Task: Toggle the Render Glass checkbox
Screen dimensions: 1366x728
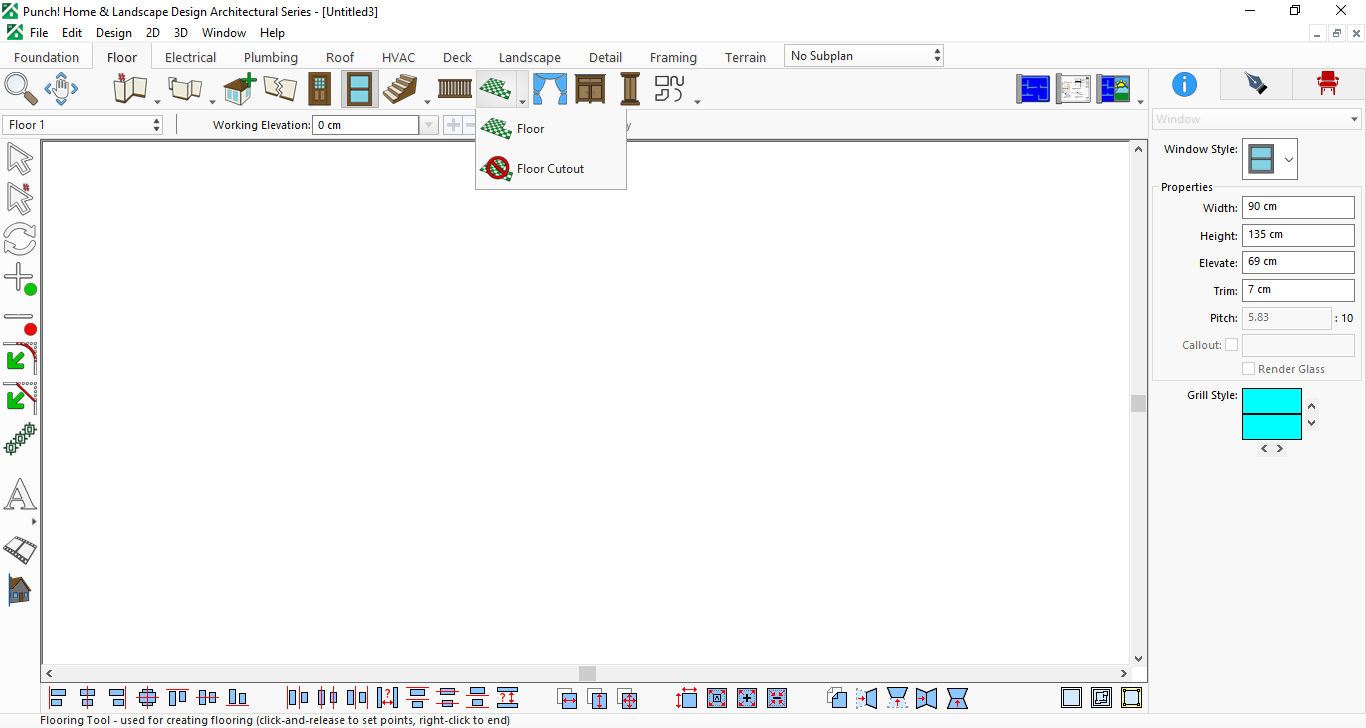Action: [1248, 369]
